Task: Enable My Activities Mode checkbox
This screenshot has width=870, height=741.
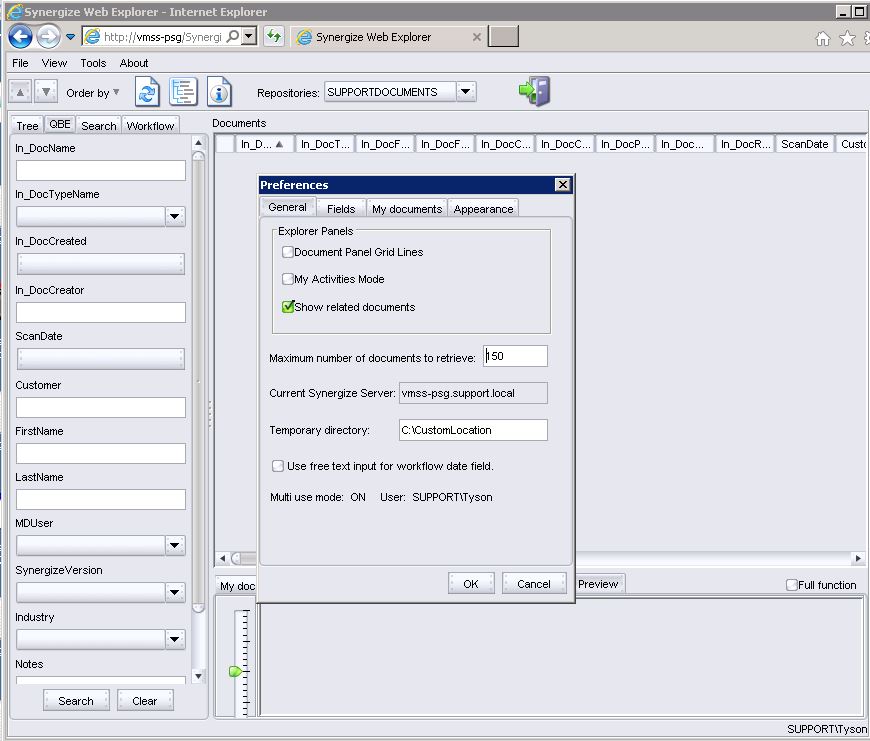Action: (287, 279)
